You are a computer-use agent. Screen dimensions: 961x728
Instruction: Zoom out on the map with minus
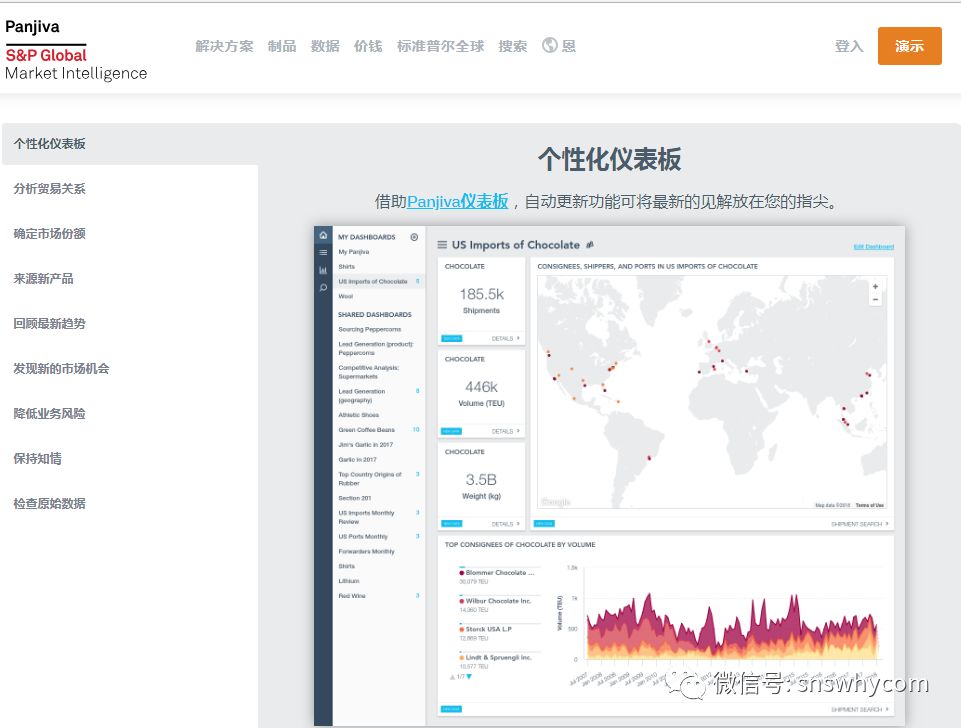(875, 299)
